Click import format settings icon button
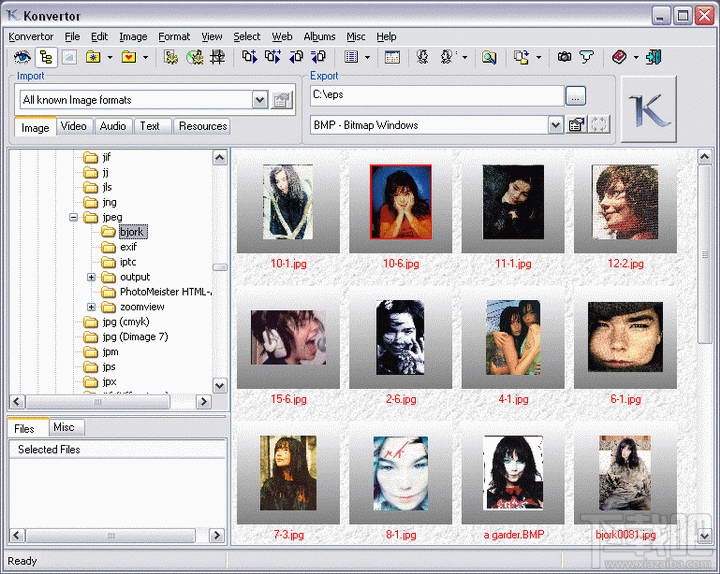This screenshot has height=574, width=720. [x=282, y=100]
